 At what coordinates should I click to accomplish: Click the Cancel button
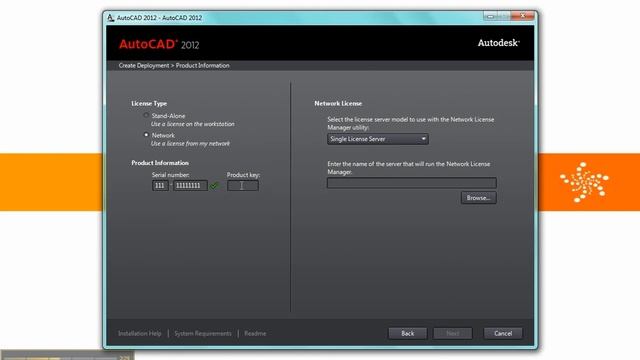click(x=503, y=333)
